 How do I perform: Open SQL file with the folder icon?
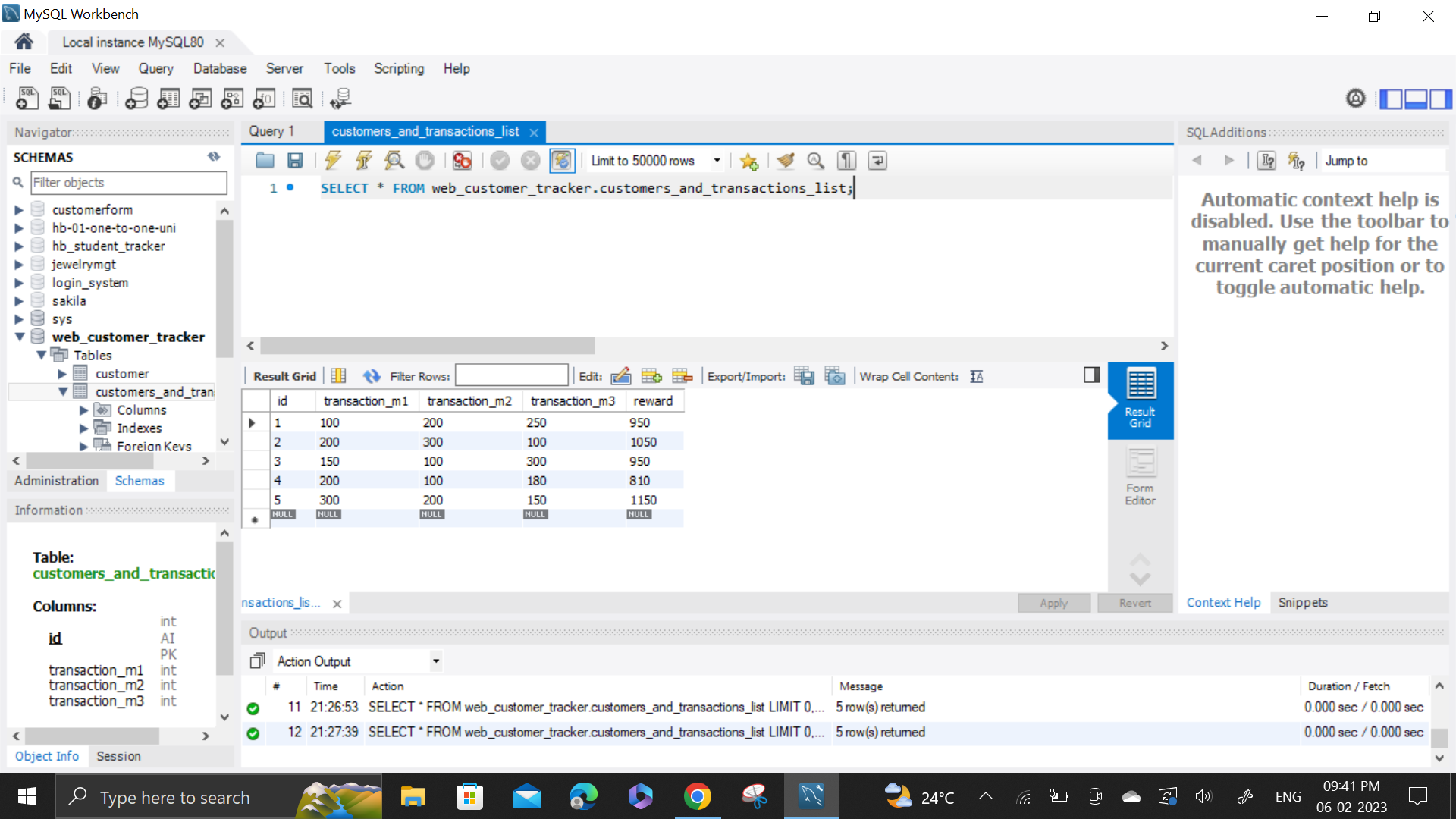pos(265,160)
